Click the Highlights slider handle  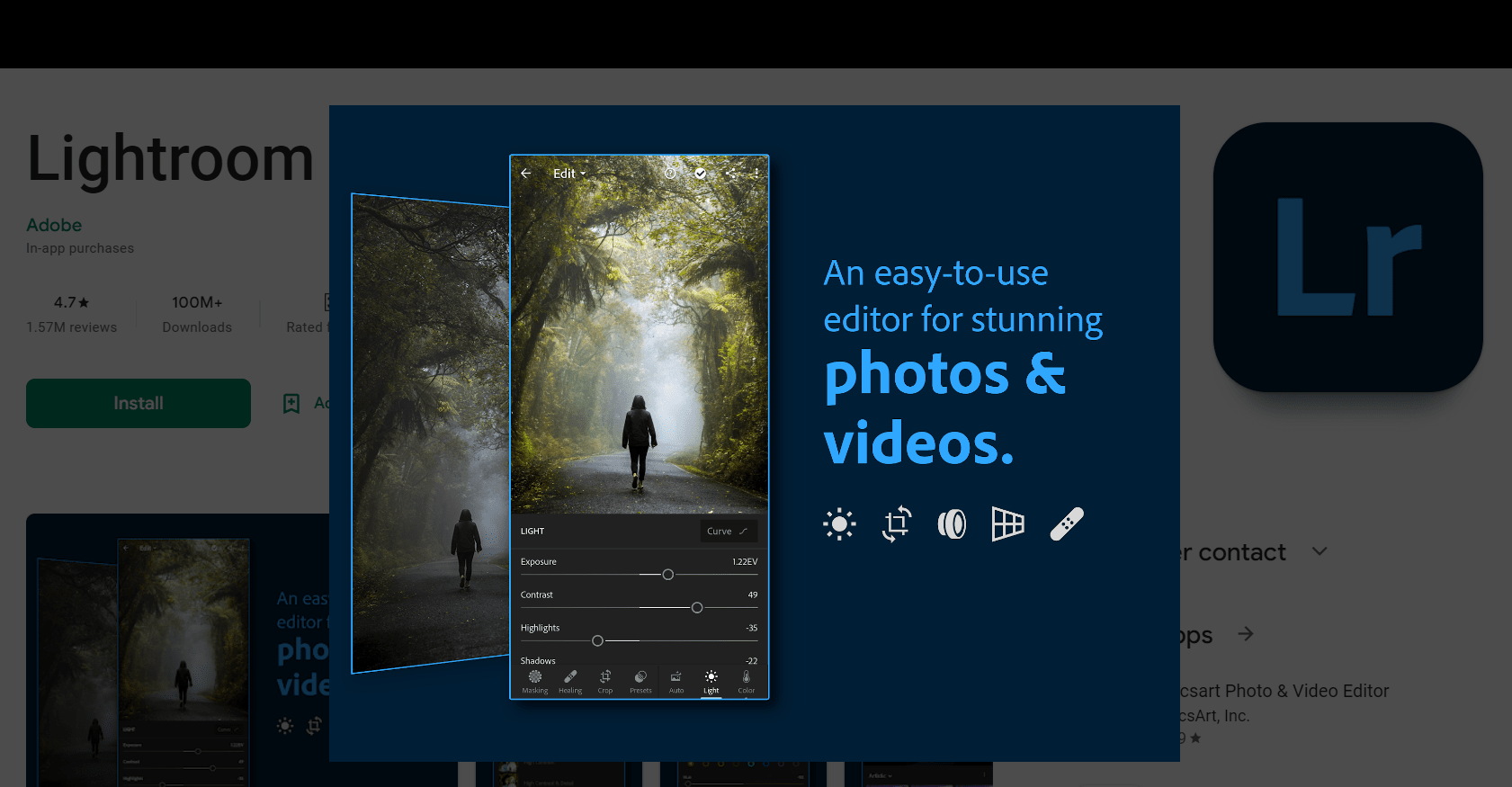pyautogui.click(x=598, y=641)
